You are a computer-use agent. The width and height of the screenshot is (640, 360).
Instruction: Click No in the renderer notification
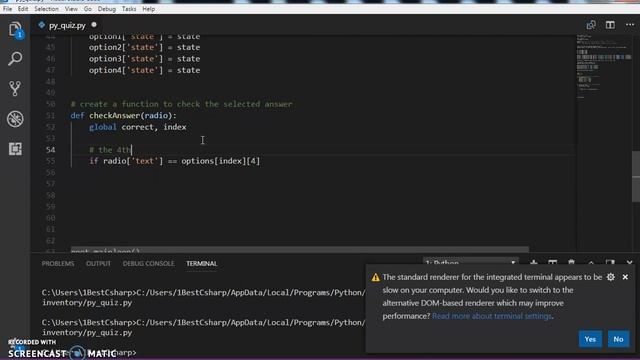618,339
